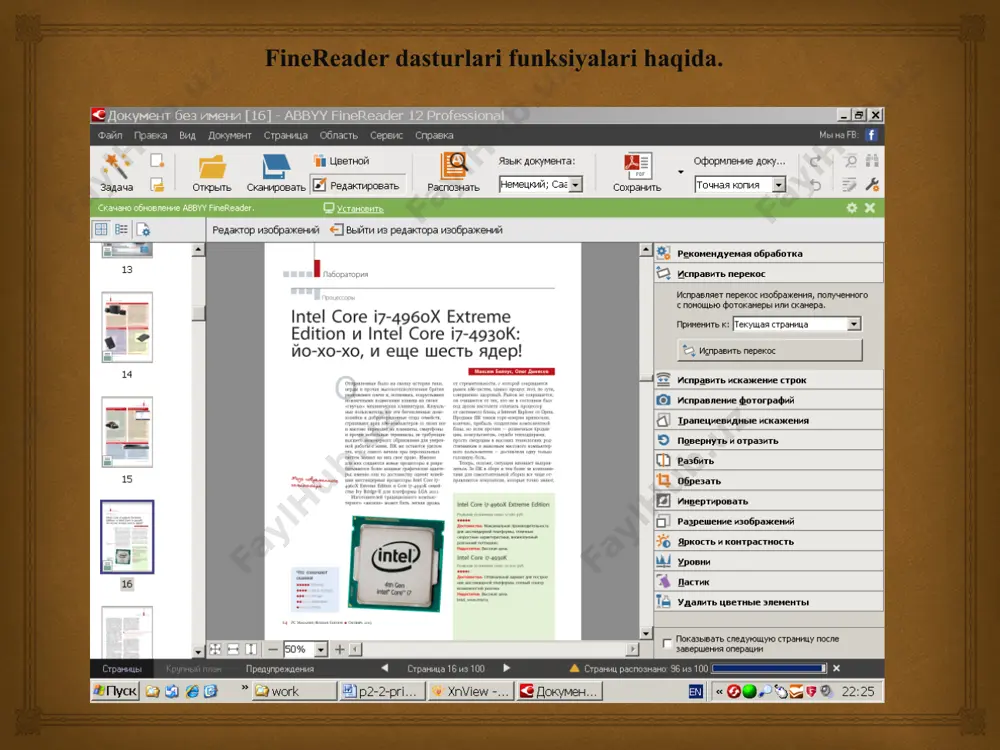Cancel recognition with X beside progress bar

pyautogui.click(x=836, y=668)
